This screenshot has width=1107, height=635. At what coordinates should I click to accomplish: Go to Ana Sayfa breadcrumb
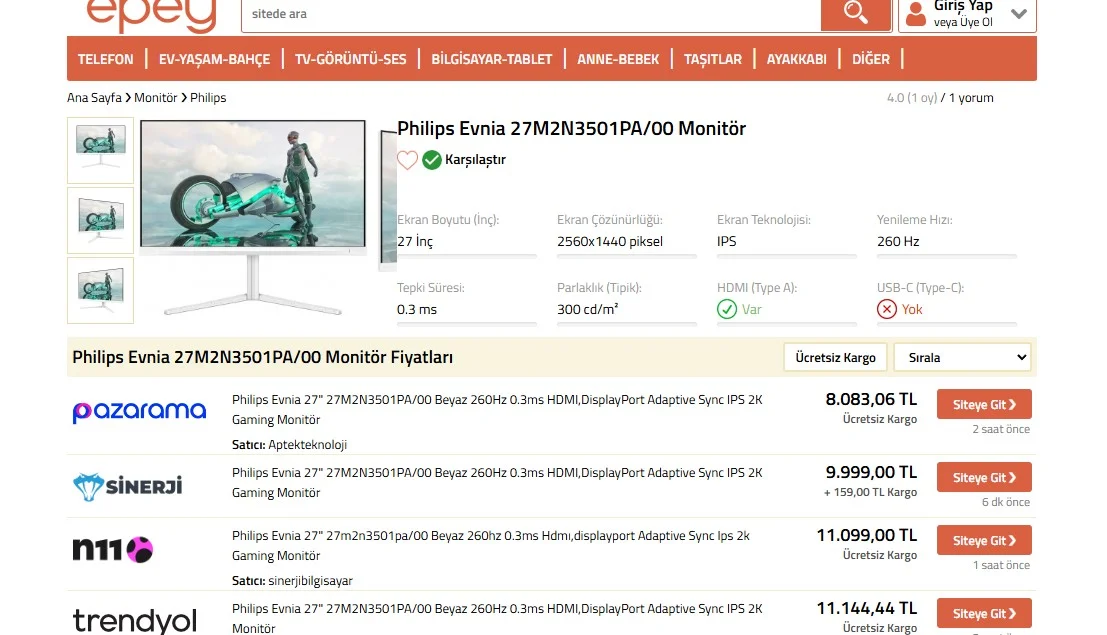(x=94, y=97)
